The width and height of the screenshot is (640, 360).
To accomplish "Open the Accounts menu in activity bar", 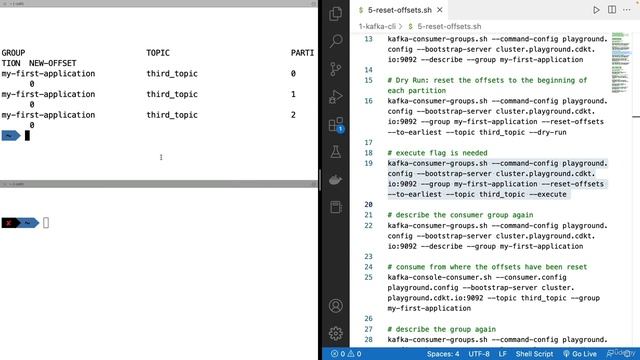I will point(336,306).
